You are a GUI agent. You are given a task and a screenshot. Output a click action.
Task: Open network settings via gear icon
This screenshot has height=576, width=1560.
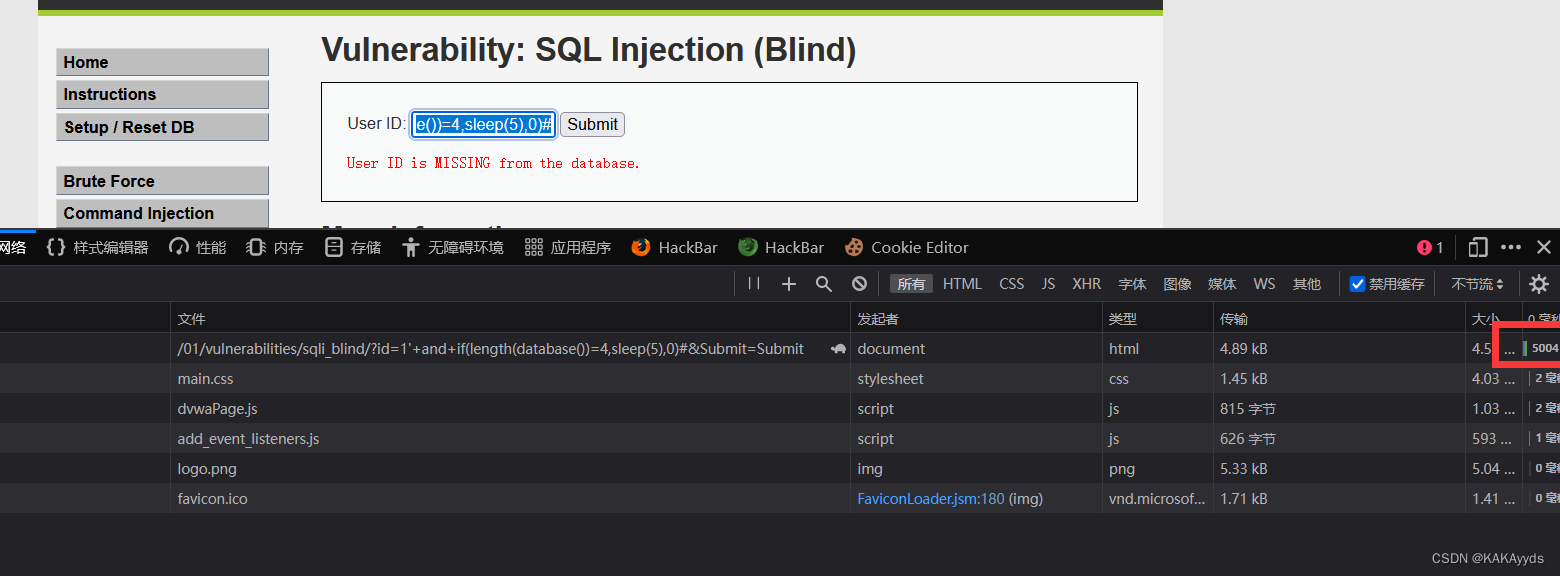coord(1538,284)
